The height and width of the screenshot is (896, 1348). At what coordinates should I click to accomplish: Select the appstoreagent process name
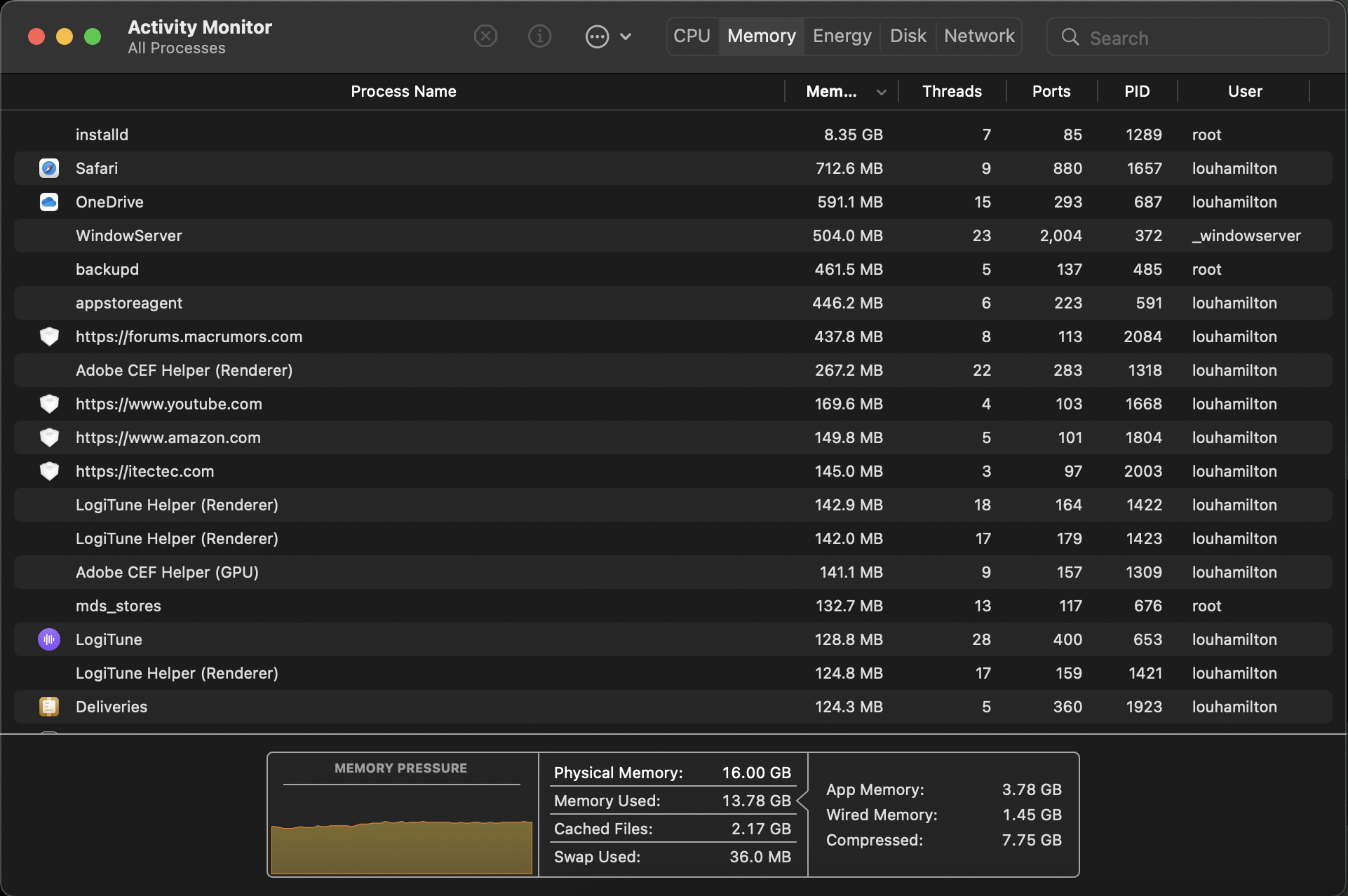[x=129, y=303]
